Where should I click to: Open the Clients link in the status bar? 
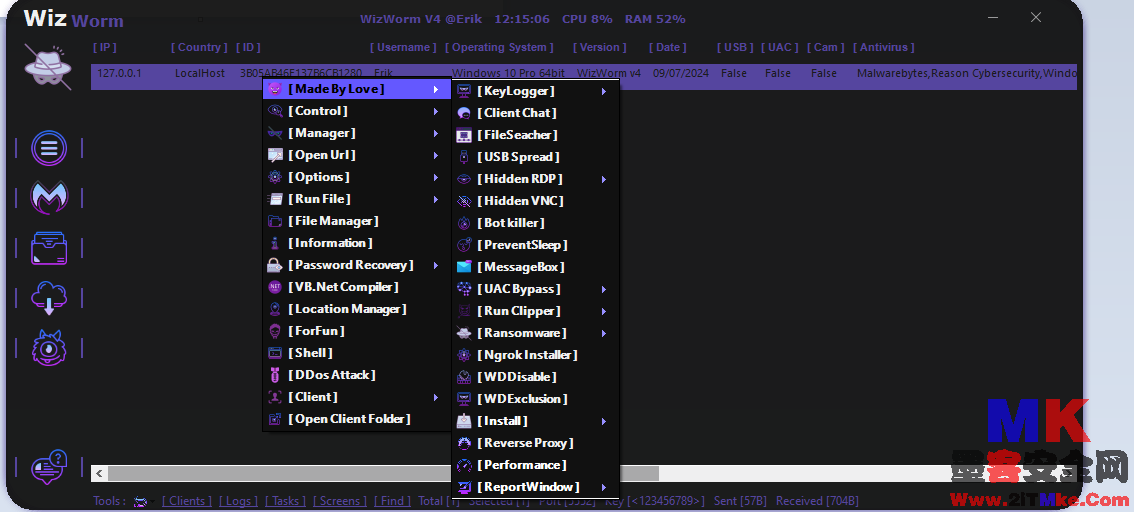pyautogui.click(x=187, y=500)
